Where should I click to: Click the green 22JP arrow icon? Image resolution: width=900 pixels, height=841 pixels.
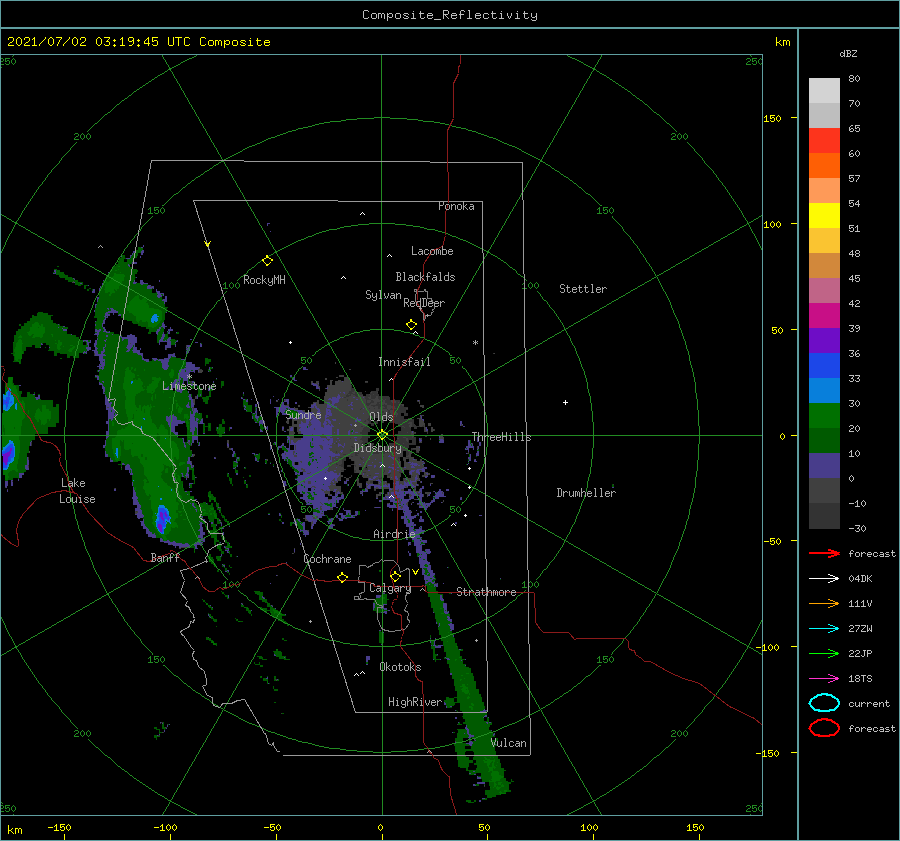(x=824, y=653)
